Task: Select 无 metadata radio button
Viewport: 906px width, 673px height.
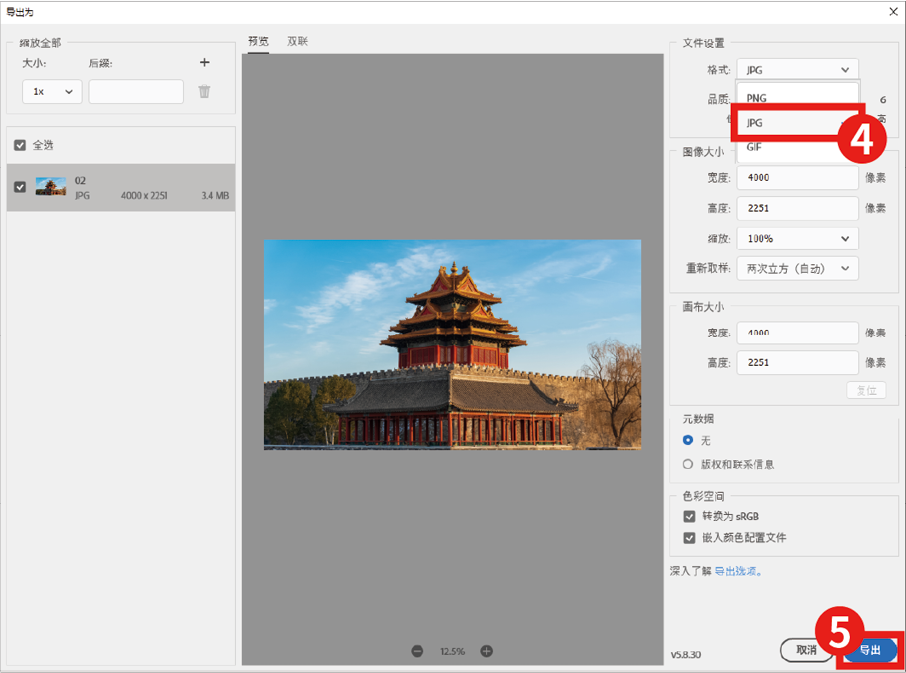Action: pyautogui.click(x=688, y=441)
